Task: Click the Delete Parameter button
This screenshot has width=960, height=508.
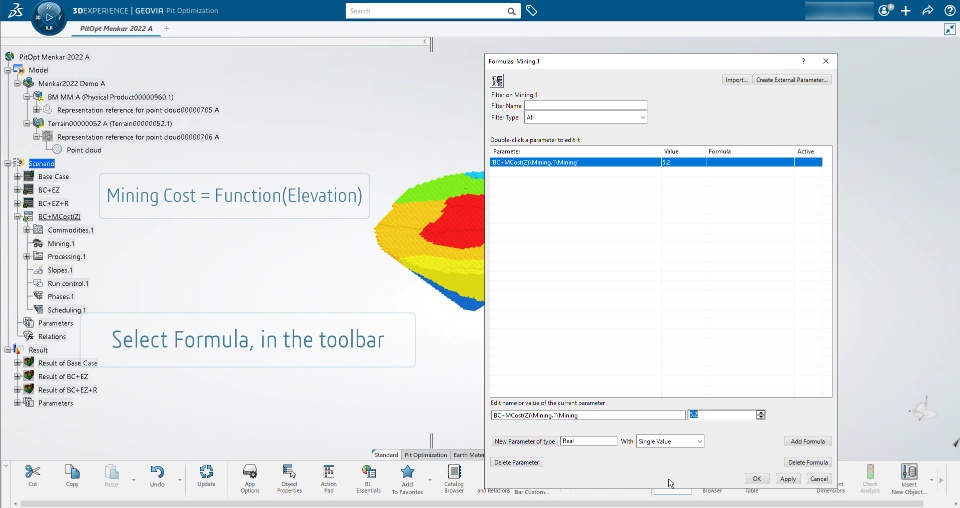Action: click(x=517, y=463)
